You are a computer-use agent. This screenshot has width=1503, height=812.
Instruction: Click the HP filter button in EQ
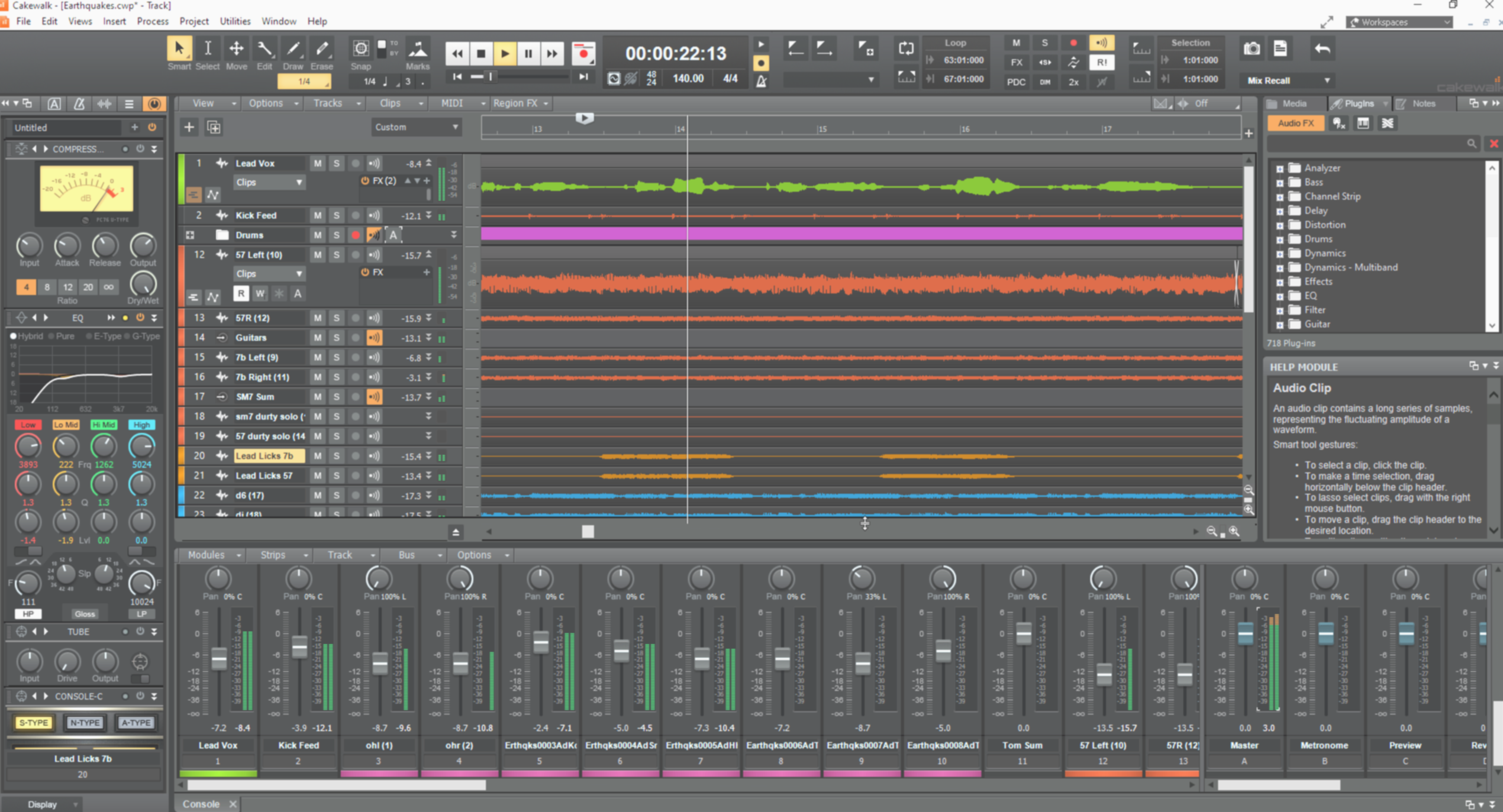(x=28, y=614)
